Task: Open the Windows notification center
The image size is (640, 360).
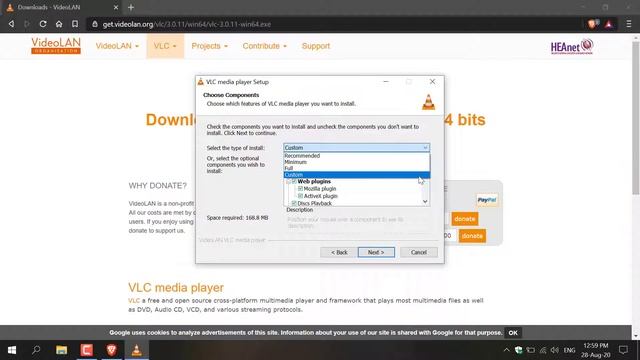Action: pos(623,350)
